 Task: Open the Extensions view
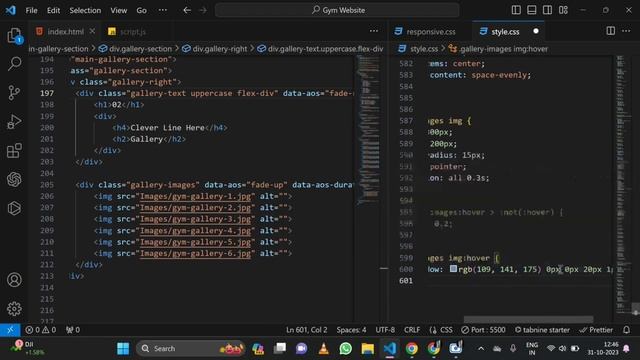pyautogui.click(x=14, y=151)
